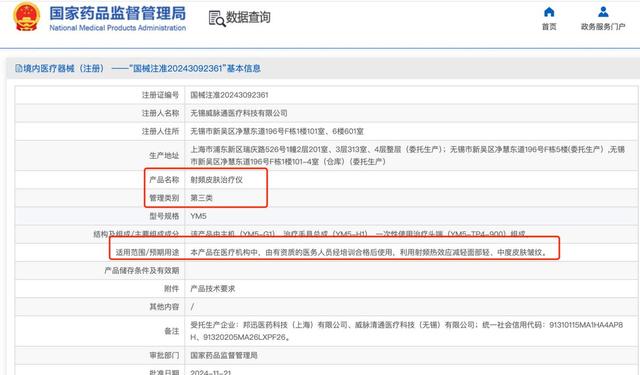Select product name 射频皮肤治疗仪

[216, 180]
